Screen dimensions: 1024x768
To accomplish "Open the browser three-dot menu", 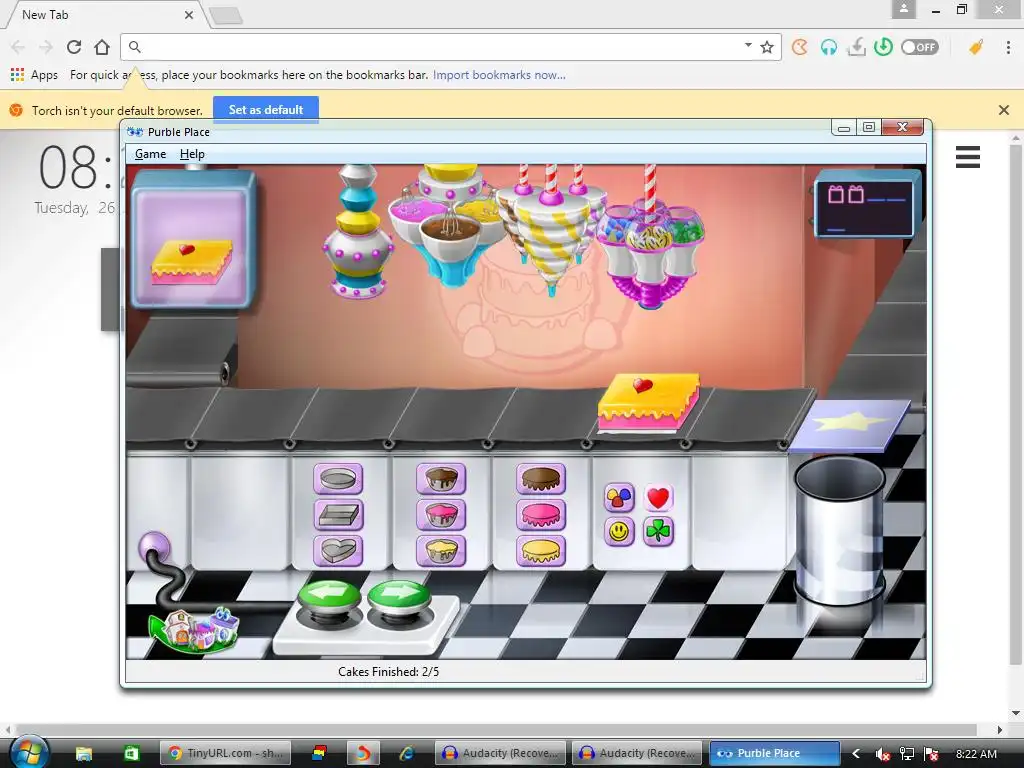I will 1008,47.
